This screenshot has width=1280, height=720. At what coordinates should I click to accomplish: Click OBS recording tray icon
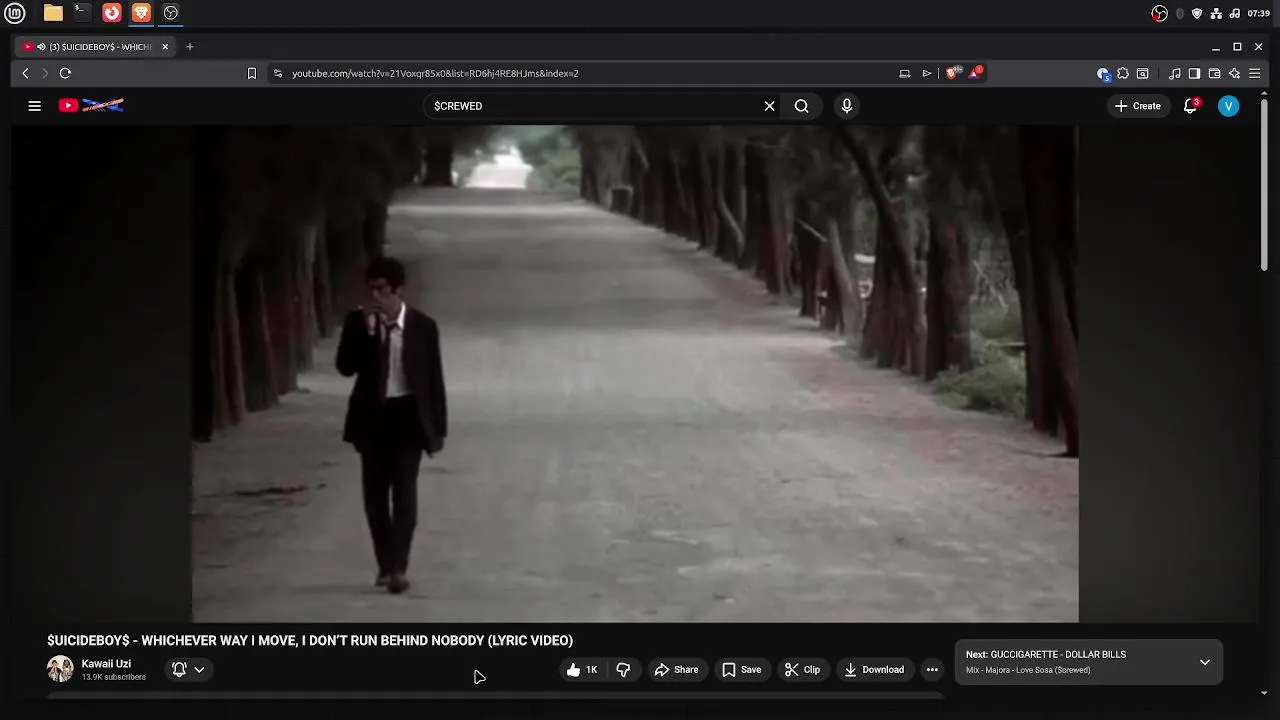(1159, 13)
